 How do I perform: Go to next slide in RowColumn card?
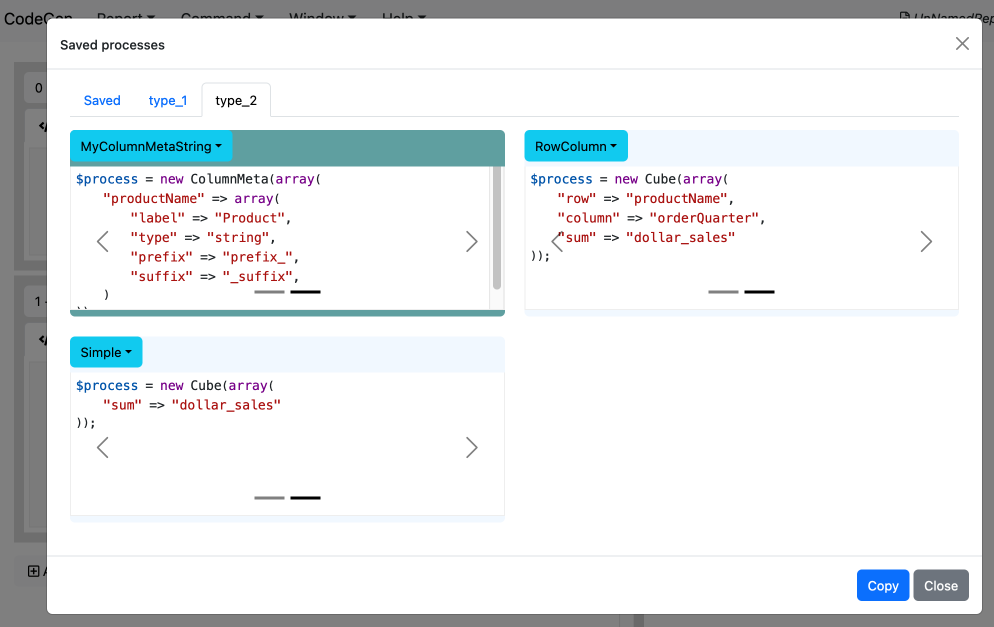click(x=926, y=242)
